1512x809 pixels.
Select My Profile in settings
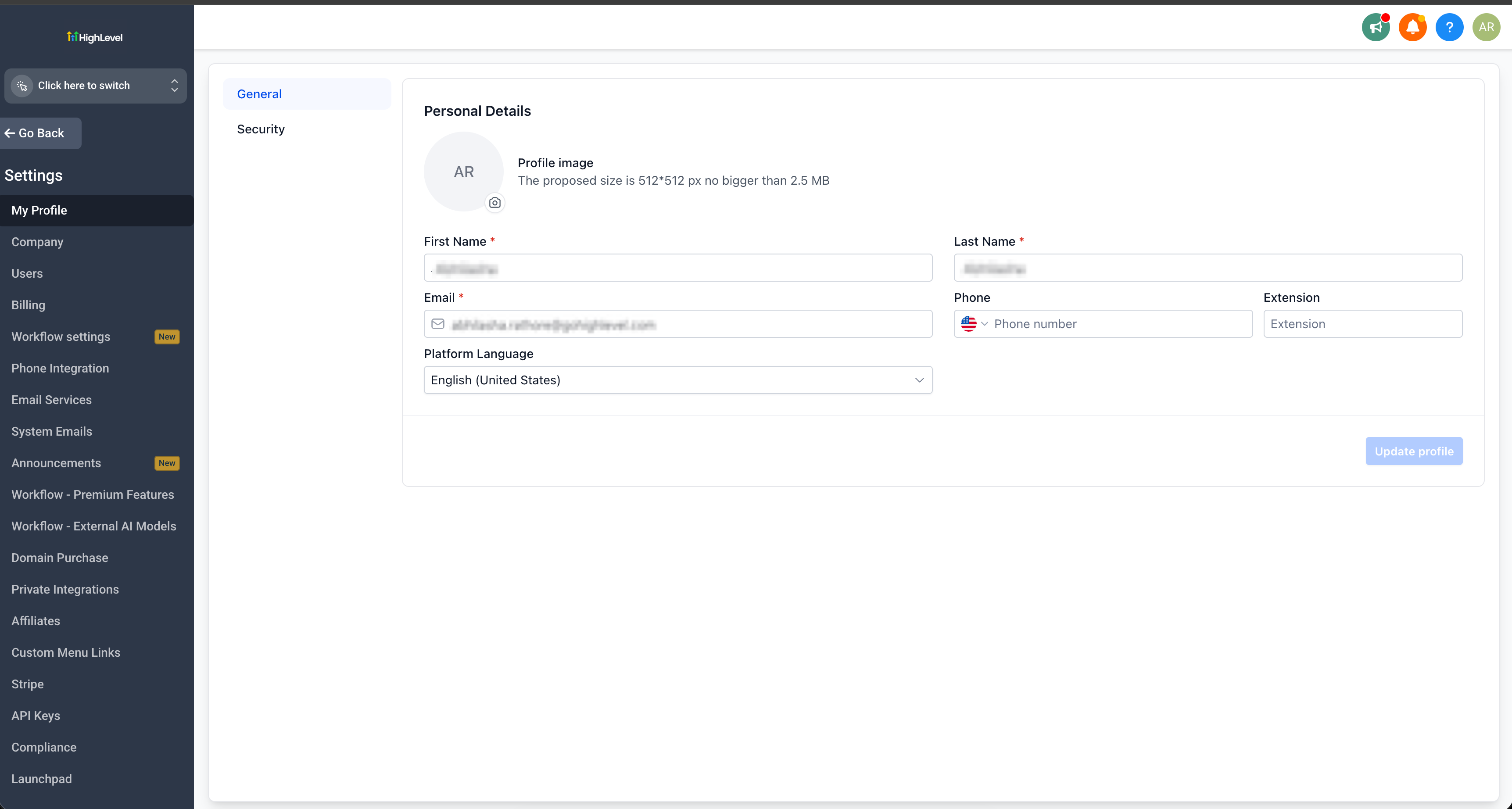97,210
